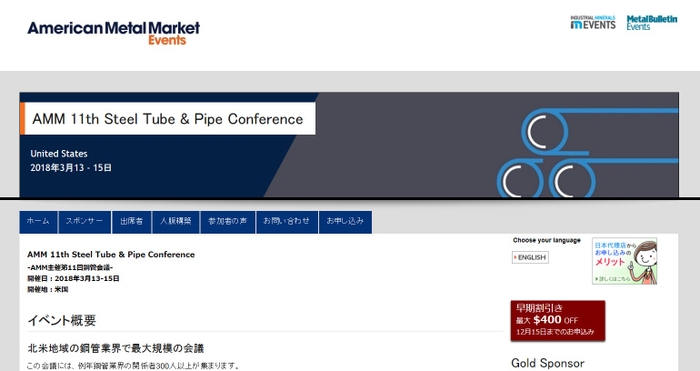Switch language to ENGLISH

[x=530, y=258]
